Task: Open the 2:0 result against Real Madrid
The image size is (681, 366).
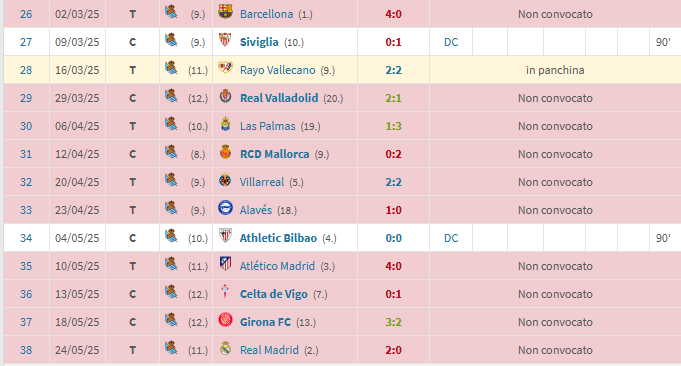Action: coord(393,350)
